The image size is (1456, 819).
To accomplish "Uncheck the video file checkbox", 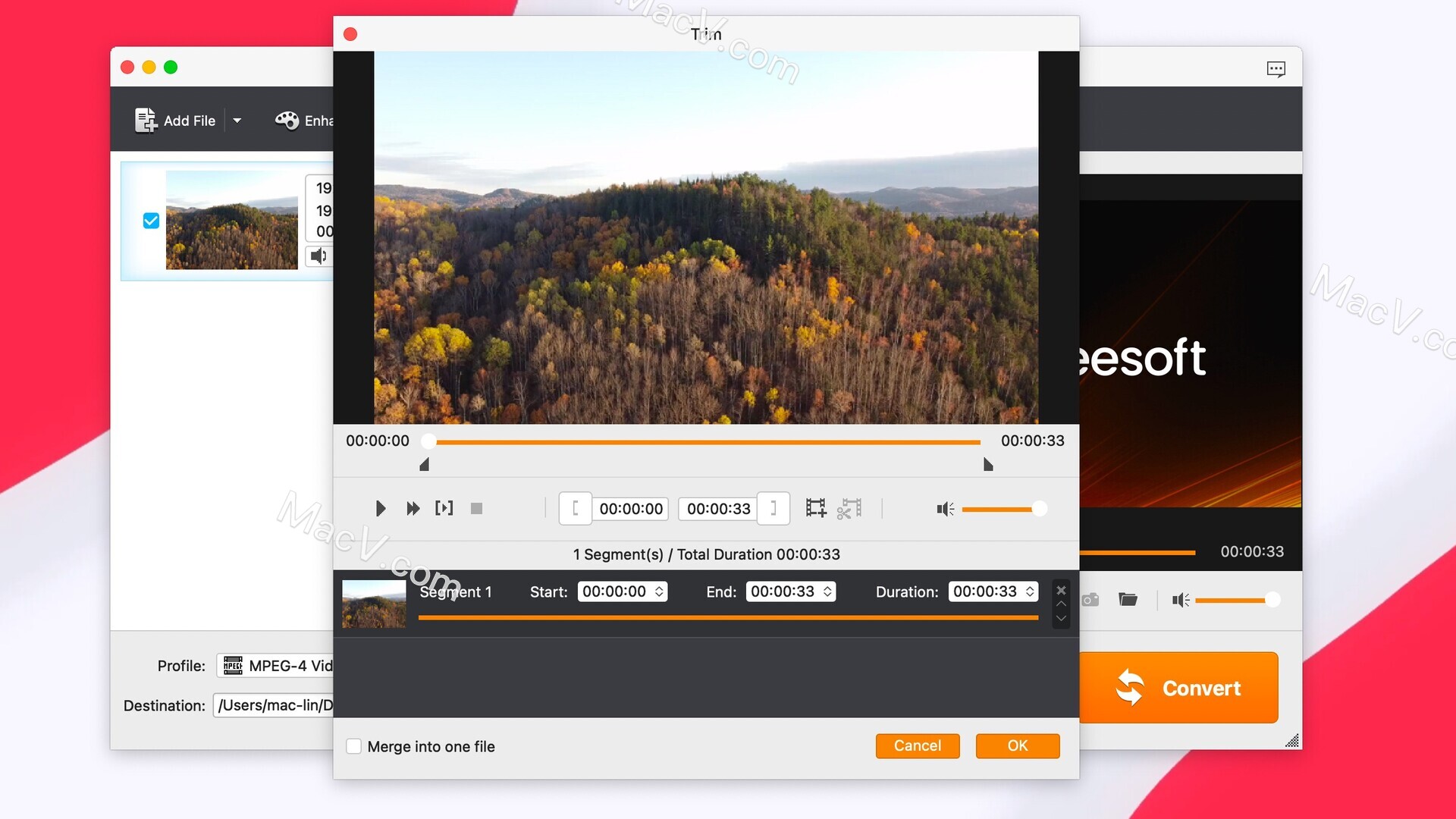I will click(151, 221).
